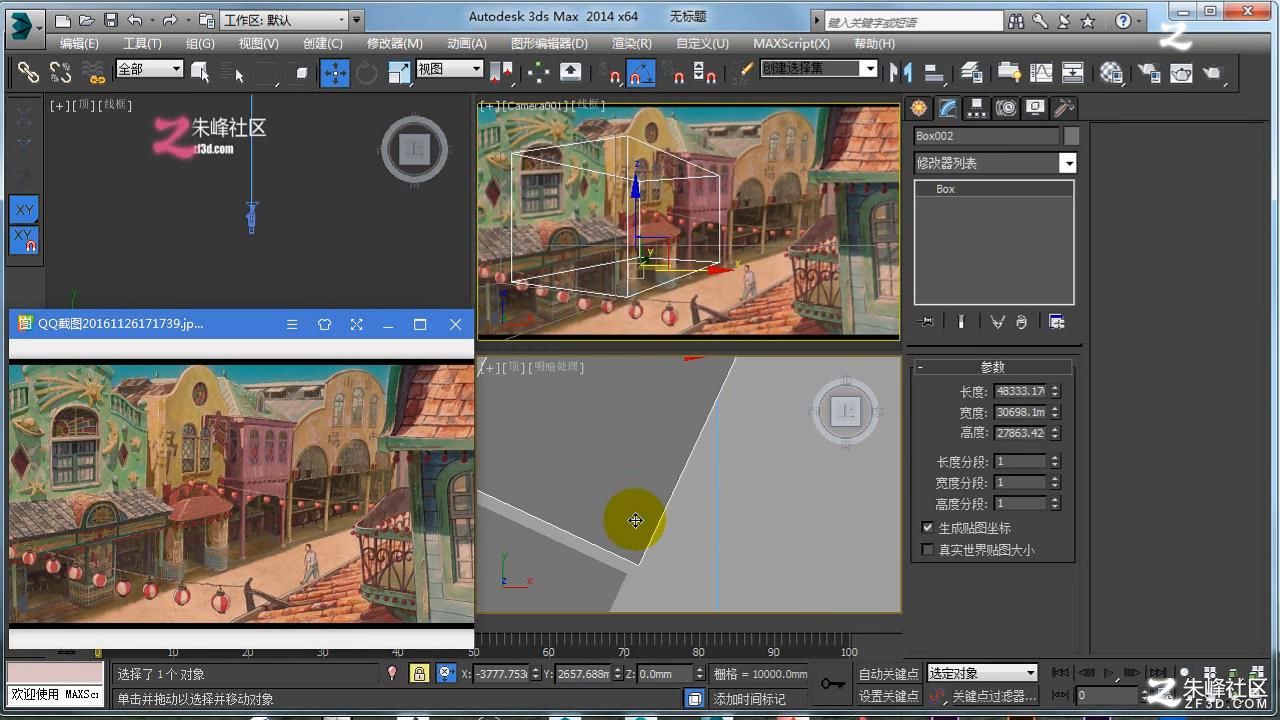Image resolution: width=1280 pixels, height=720 pixels.
Task: Click the Render Production teapot icon
Action: (1213, 72)
